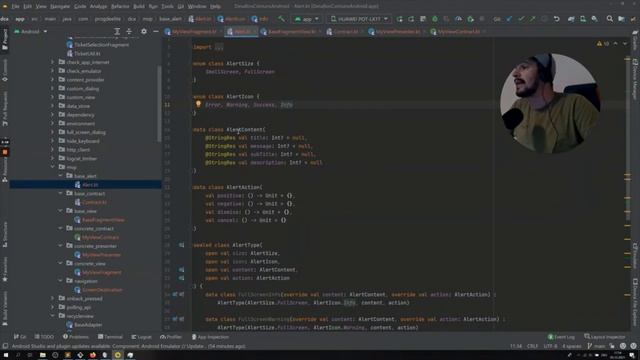Expand the custom_dialog folder
640x360 pixels.
(52, 89)
